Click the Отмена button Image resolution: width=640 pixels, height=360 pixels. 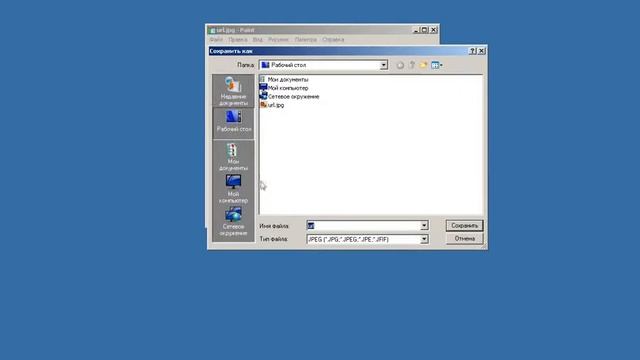point(464,239)
